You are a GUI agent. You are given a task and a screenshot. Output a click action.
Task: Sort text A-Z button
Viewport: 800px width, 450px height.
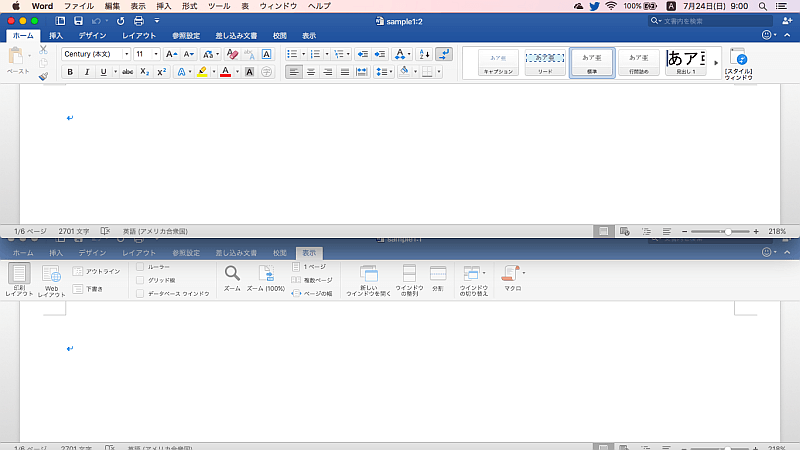[424, 54]
